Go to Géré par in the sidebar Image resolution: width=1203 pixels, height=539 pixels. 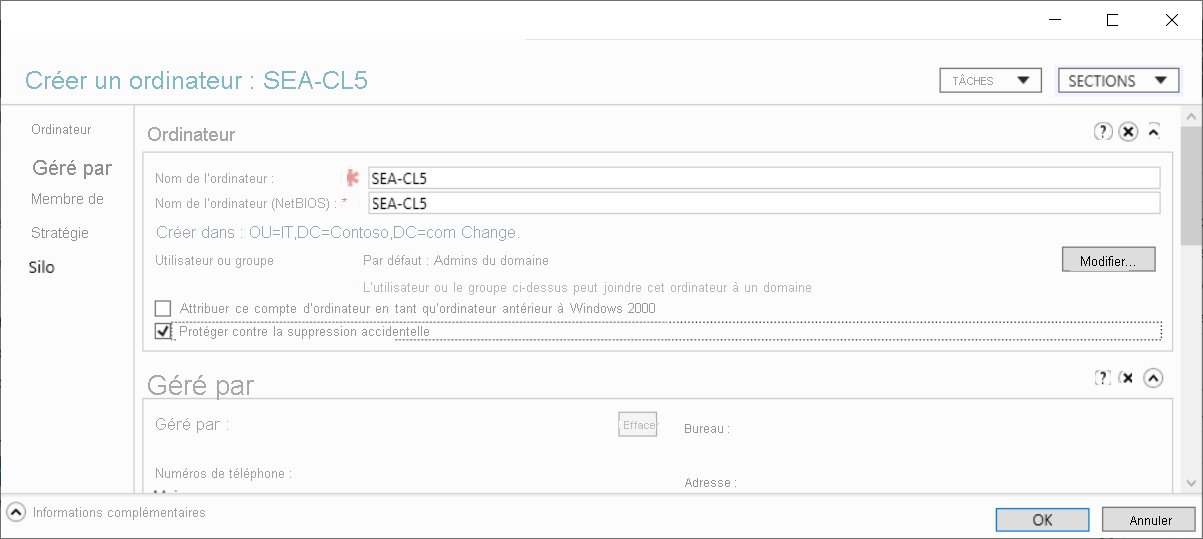pyautogui.click(x=72, y=167)
